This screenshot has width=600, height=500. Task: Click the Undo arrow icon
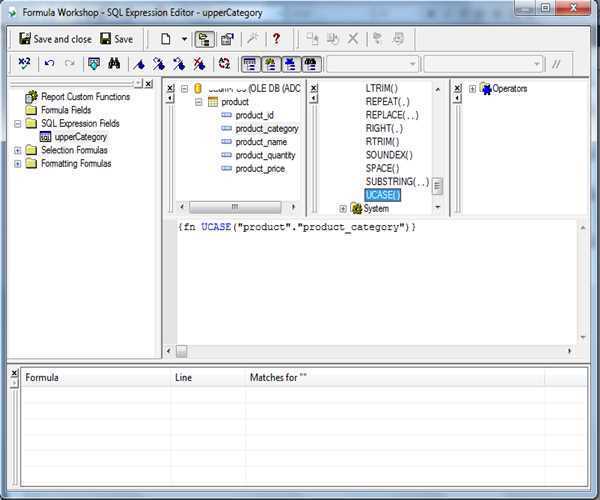click(x=49, y=64)
